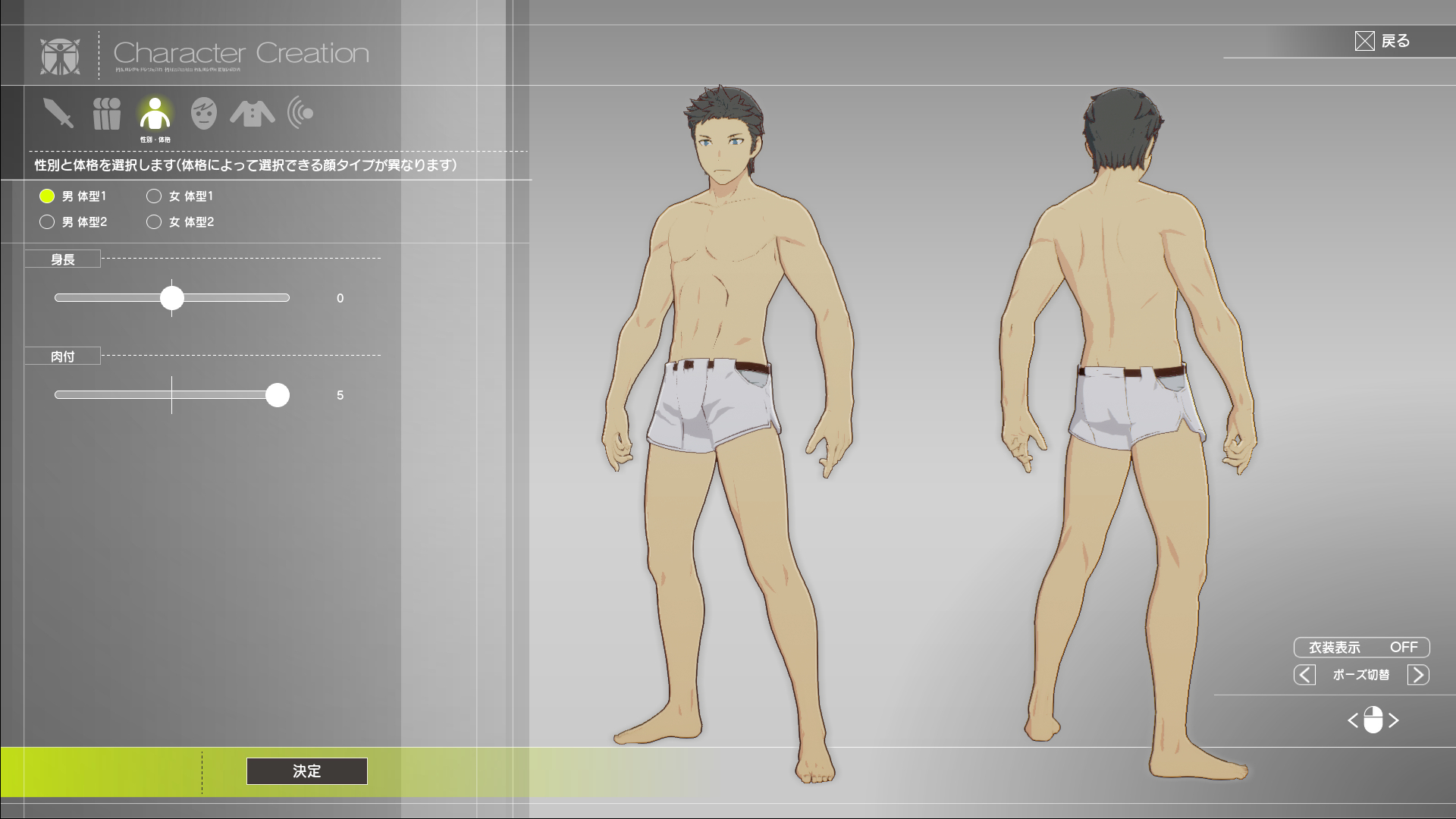Image resolution: width=1456 pixels, height=819 pixels.
Task: Switch to previous pose with left arrow
Action: (1304, 675)
